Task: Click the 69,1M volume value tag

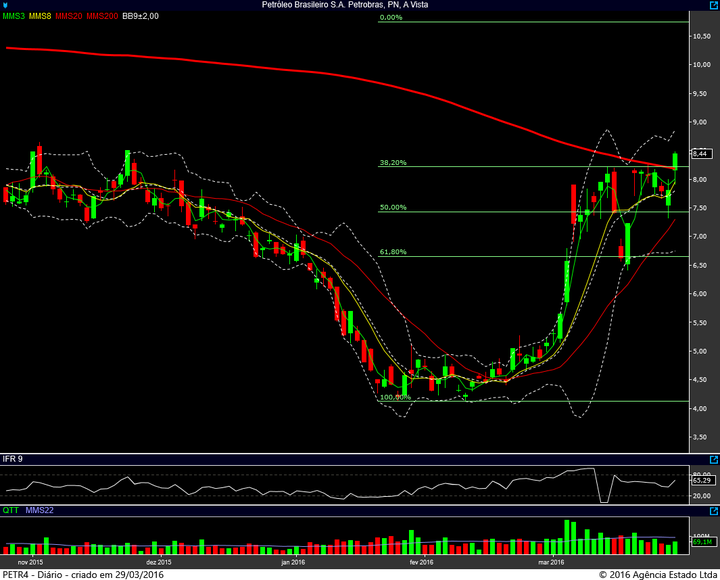Action: click(702, 542)
